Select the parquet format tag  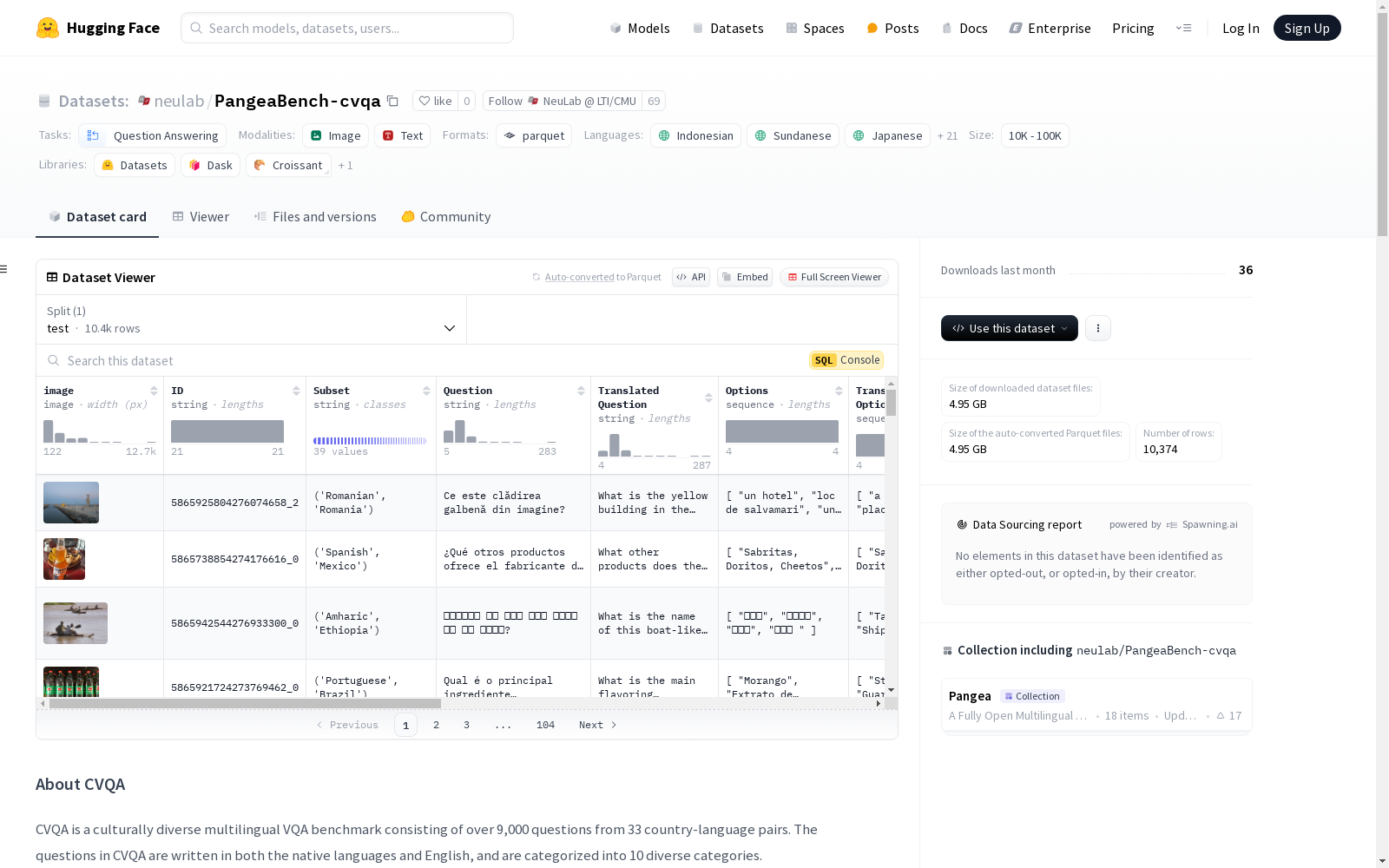click(534, 135)
